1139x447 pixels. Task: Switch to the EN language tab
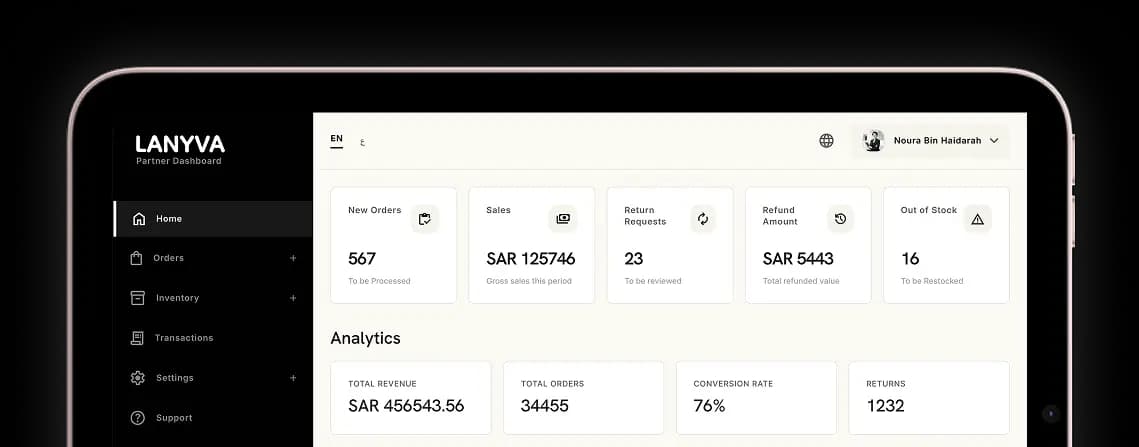(336, 139)
